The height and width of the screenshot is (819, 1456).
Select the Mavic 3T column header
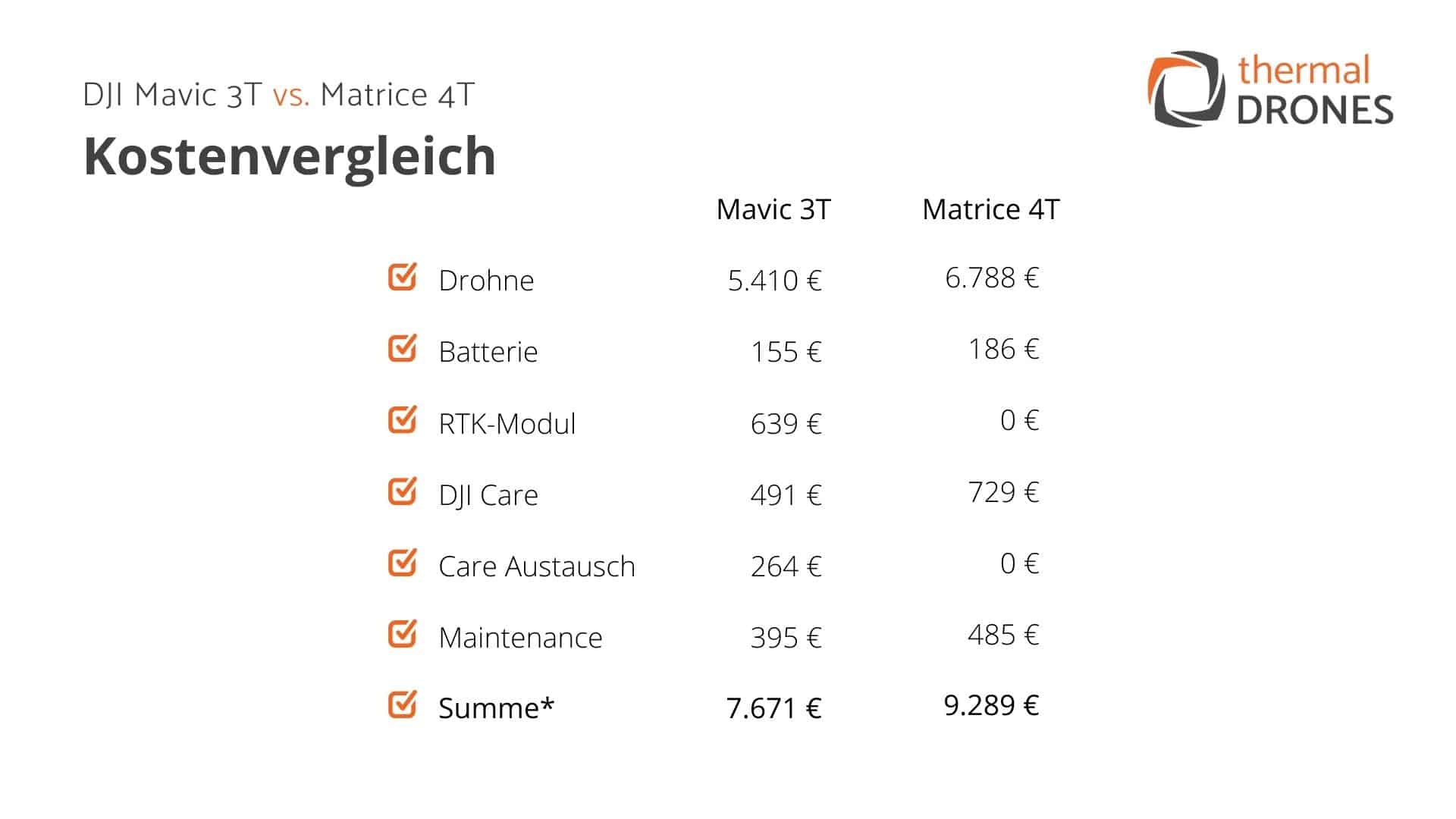(x=773, y=209)
